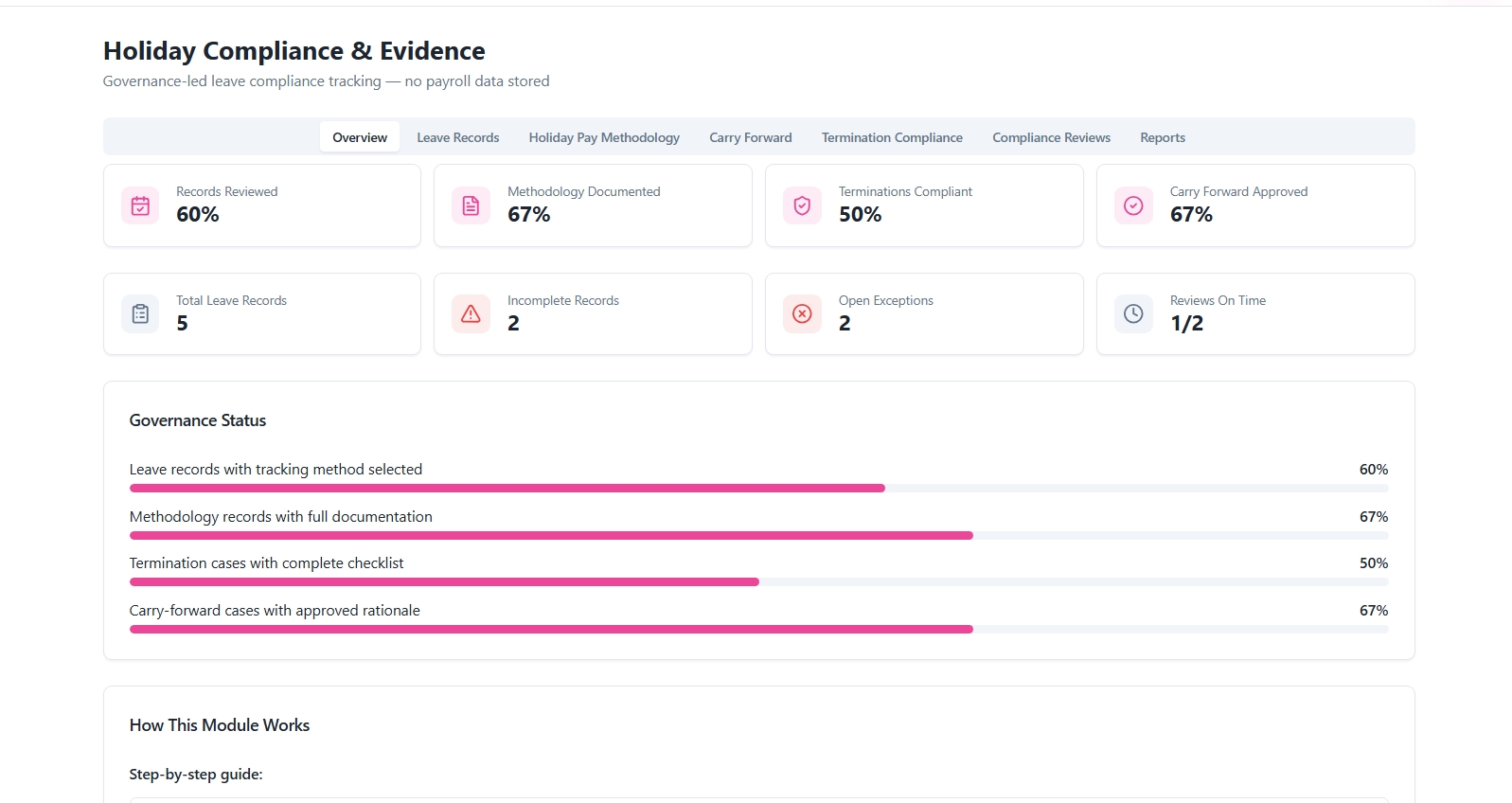The height and width of the screenshot is (803, 1512).
Task: Click the How This Module Works heading
Action: tap(220, 725)
